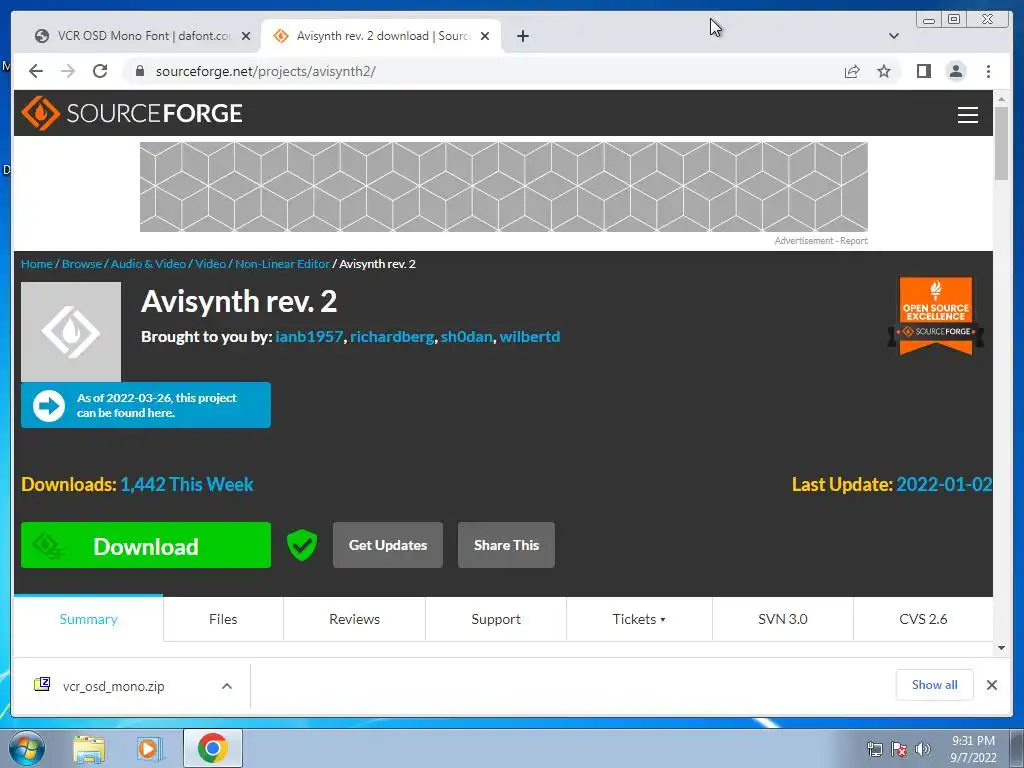Viewport: 1024px width, 768px height.
Task: Open the Files tab
Action: (x=223, y=619)
